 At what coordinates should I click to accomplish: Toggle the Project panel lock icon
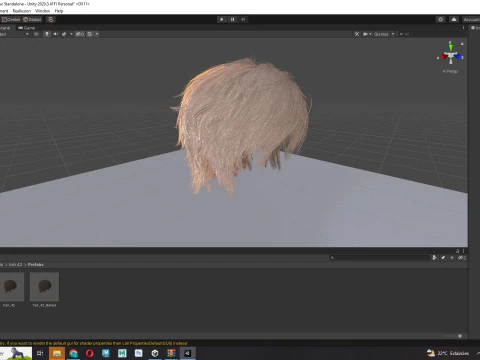click(x=458, y=251)
